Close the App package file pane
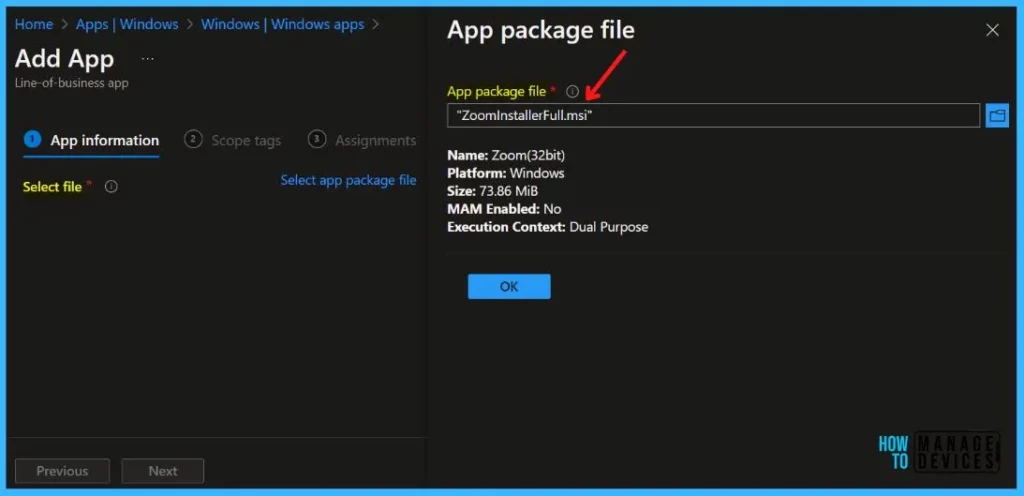Viewport: 1024px width, 496px height. pyautogui.click(x=992, y=30)
